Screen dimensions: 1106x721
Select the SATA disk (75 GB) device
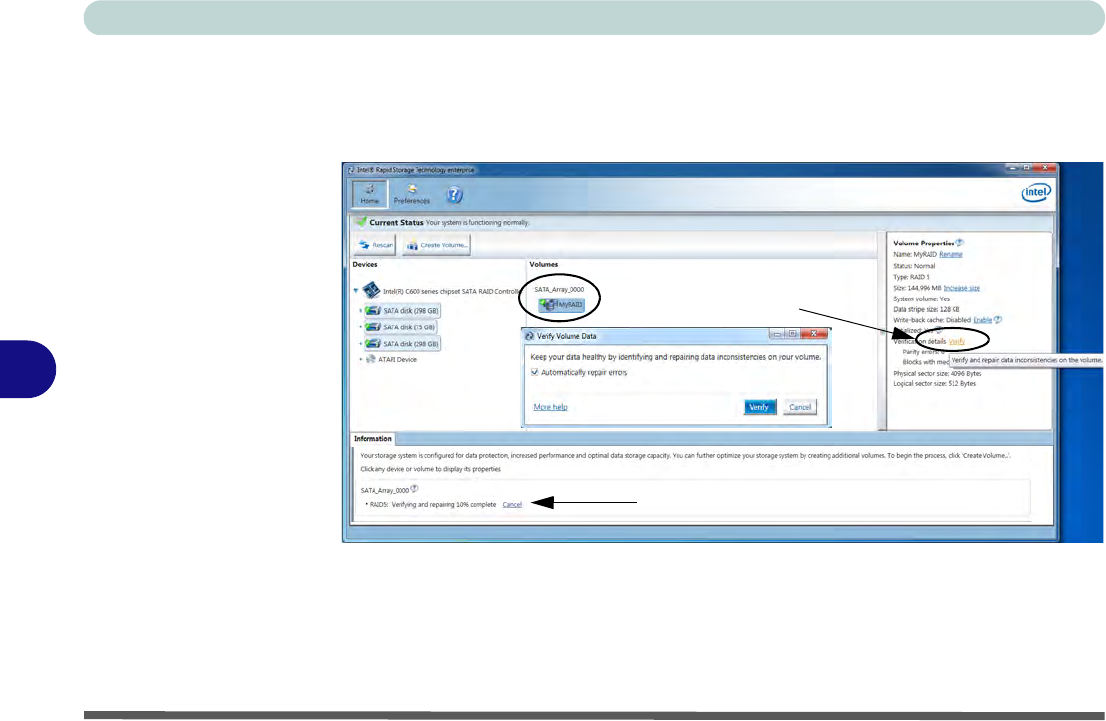tap(401, 327)
